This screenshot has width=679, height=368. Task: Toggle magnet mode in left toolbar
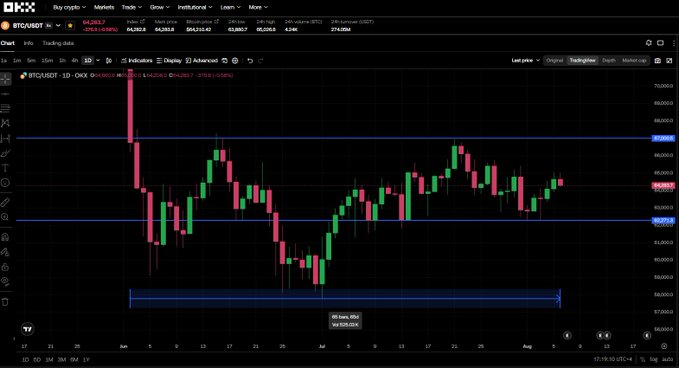click(5, 237)
